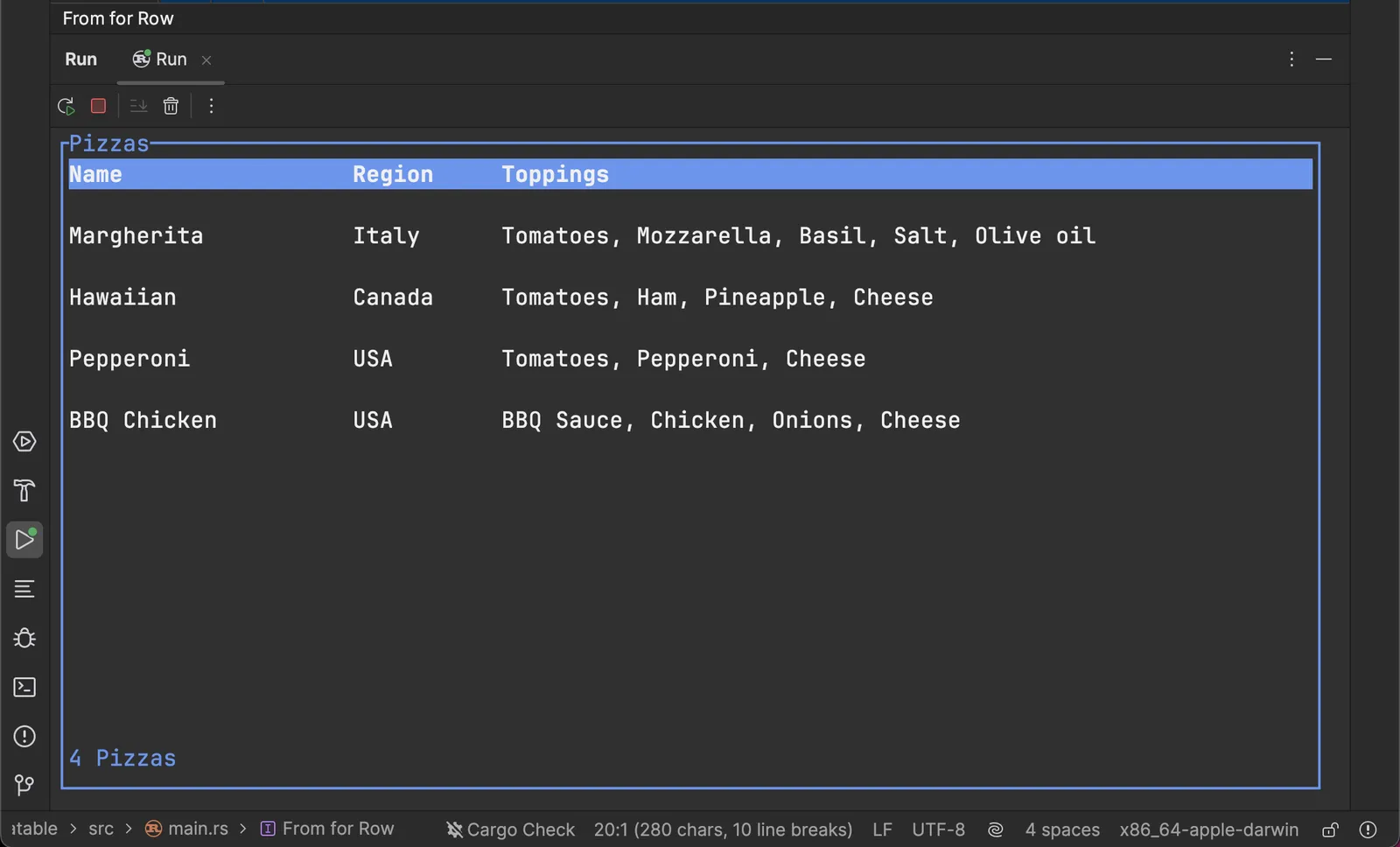Click the Toppings column header
1400x847 pixels.
[555, 174]
